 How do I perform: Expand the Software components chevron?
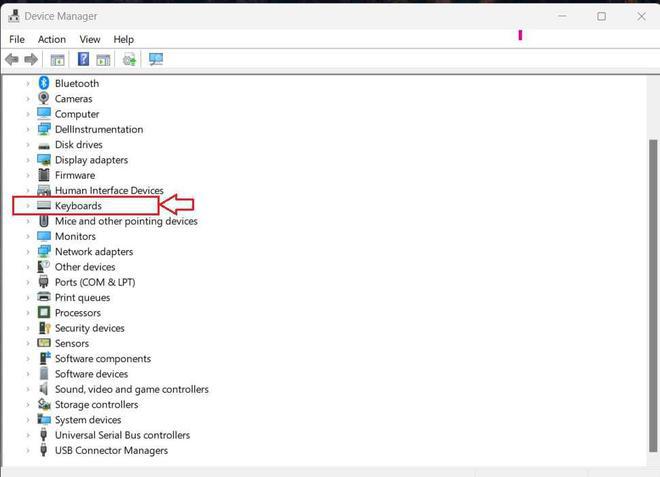tap(28, 359)
